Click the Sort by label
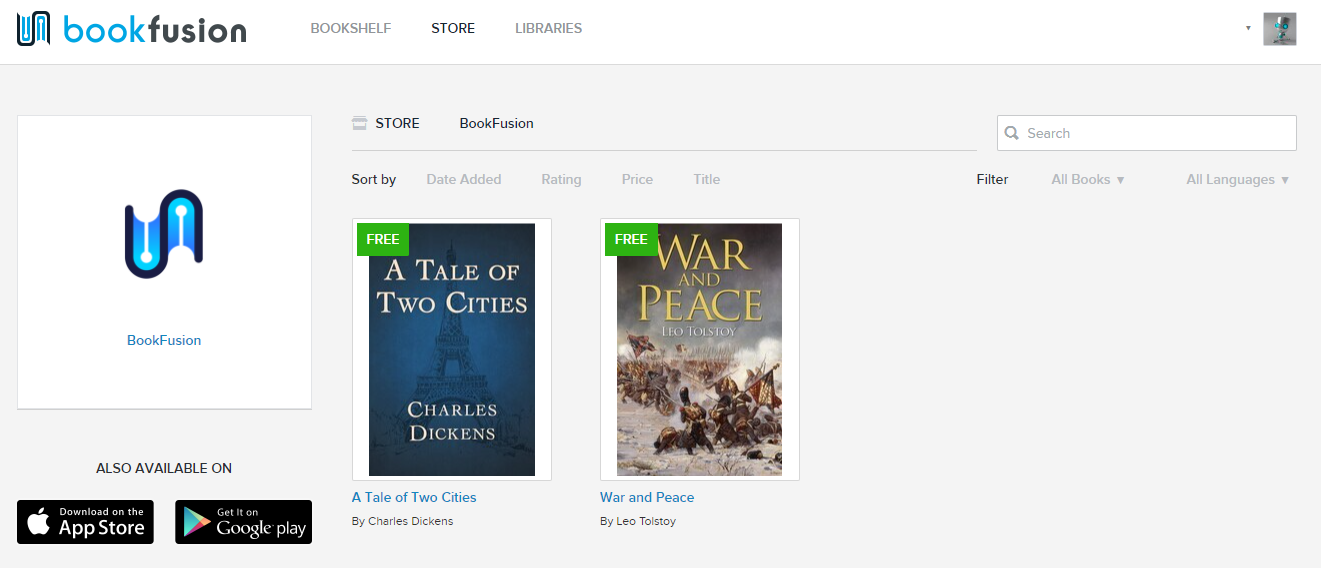Image resolution: width=1321 pixels, height=568 pixels. 374,179
